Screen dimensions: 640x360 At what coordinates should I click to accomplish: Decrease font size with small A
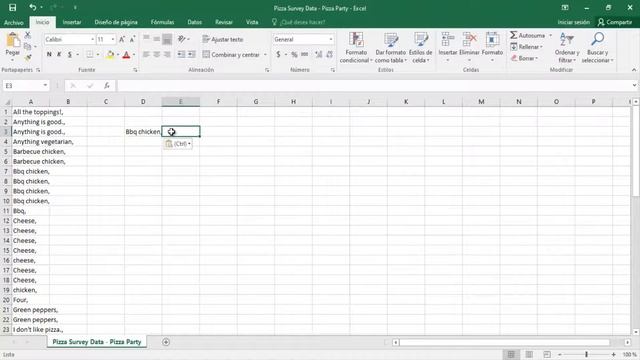(x=132, y=39)
